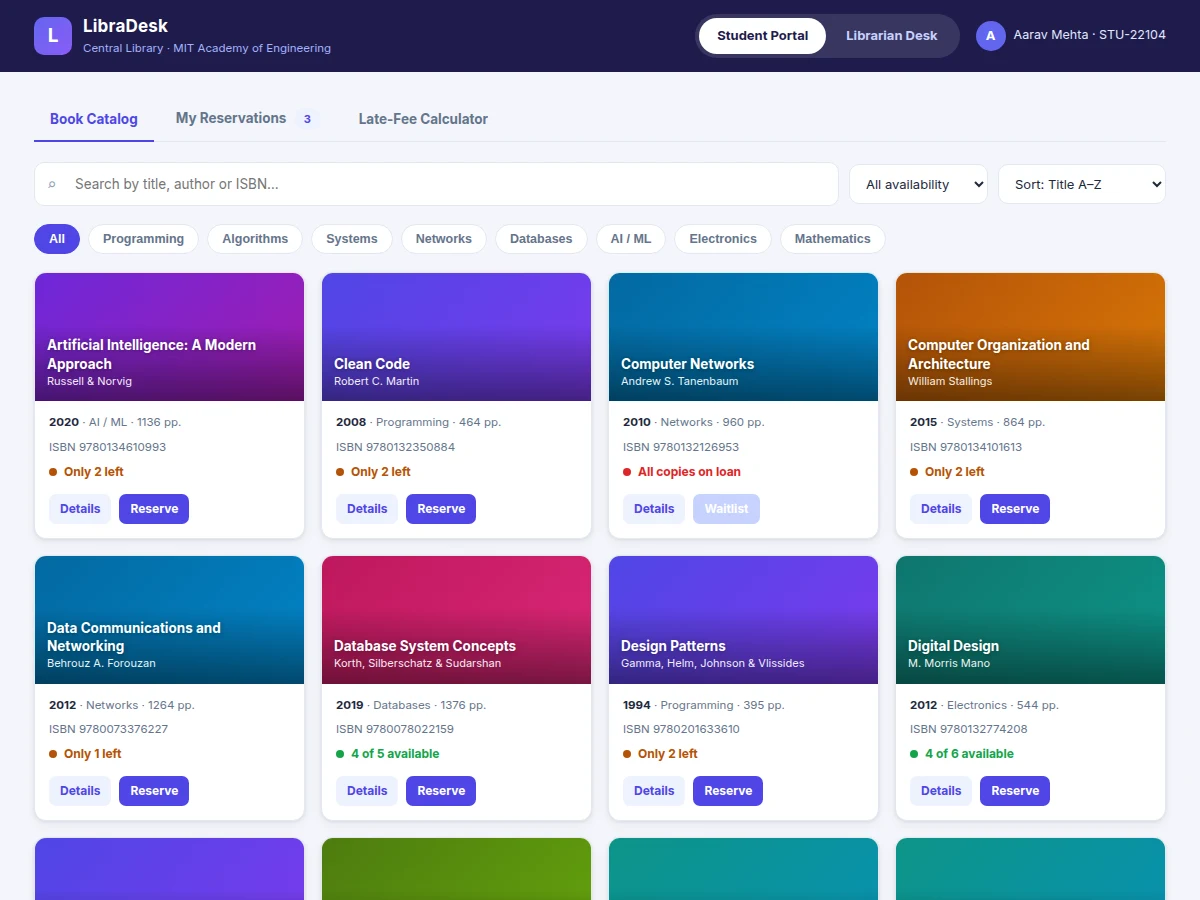Click ISBN 9780132350884 text

(x=395, y=447)
